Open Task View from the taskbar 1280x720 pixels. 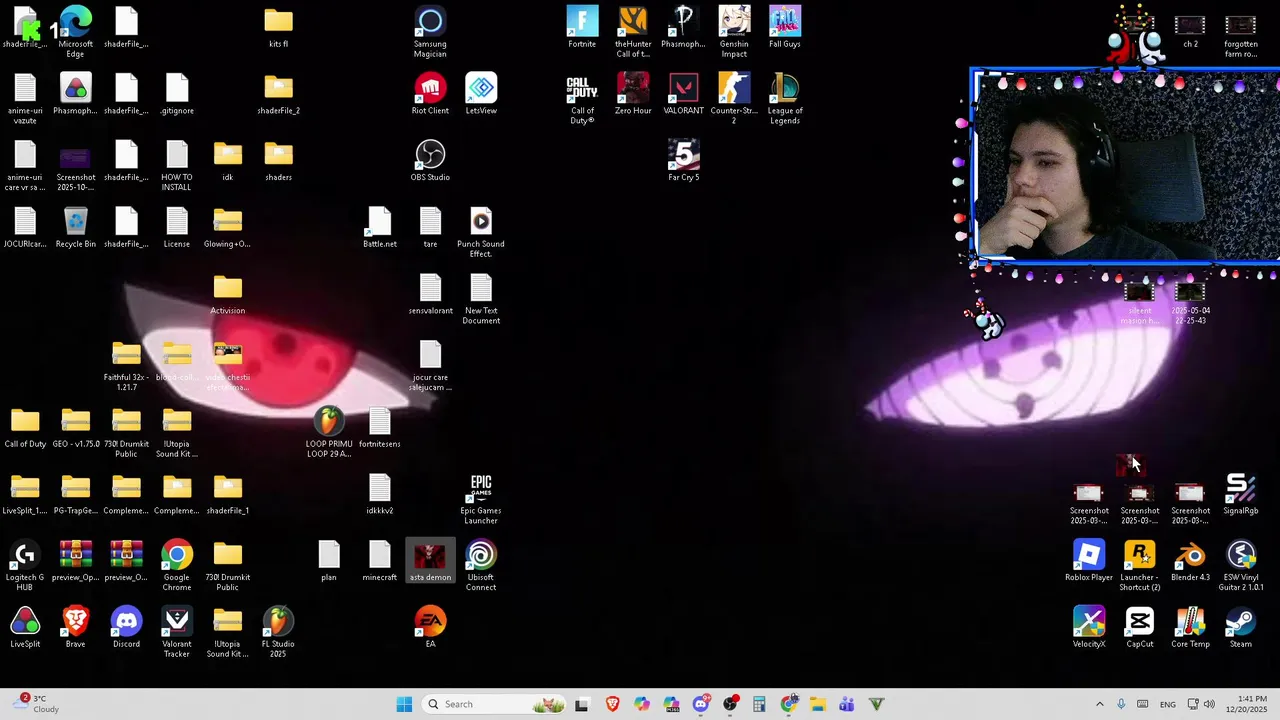(582, 704)
